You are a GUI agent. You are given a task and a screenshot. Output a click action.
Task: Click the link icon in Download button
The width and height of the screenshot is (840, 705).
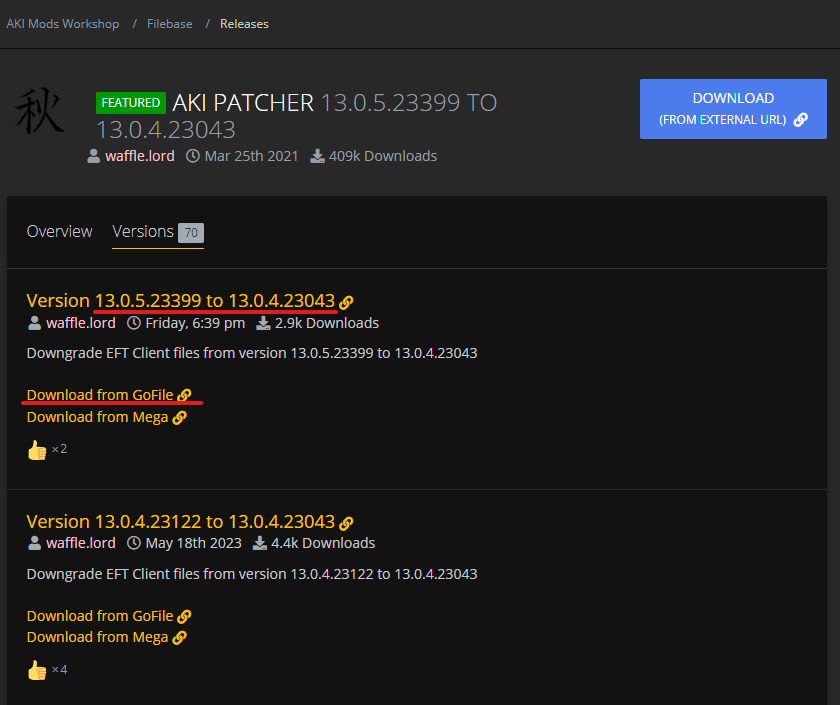pos(800,120)
